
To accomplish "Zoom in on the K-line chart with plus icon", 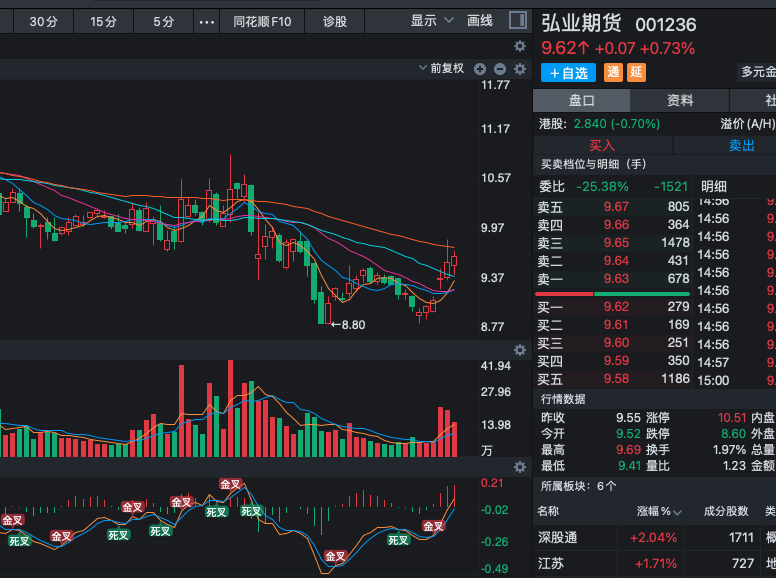I will tap(480, 69).
